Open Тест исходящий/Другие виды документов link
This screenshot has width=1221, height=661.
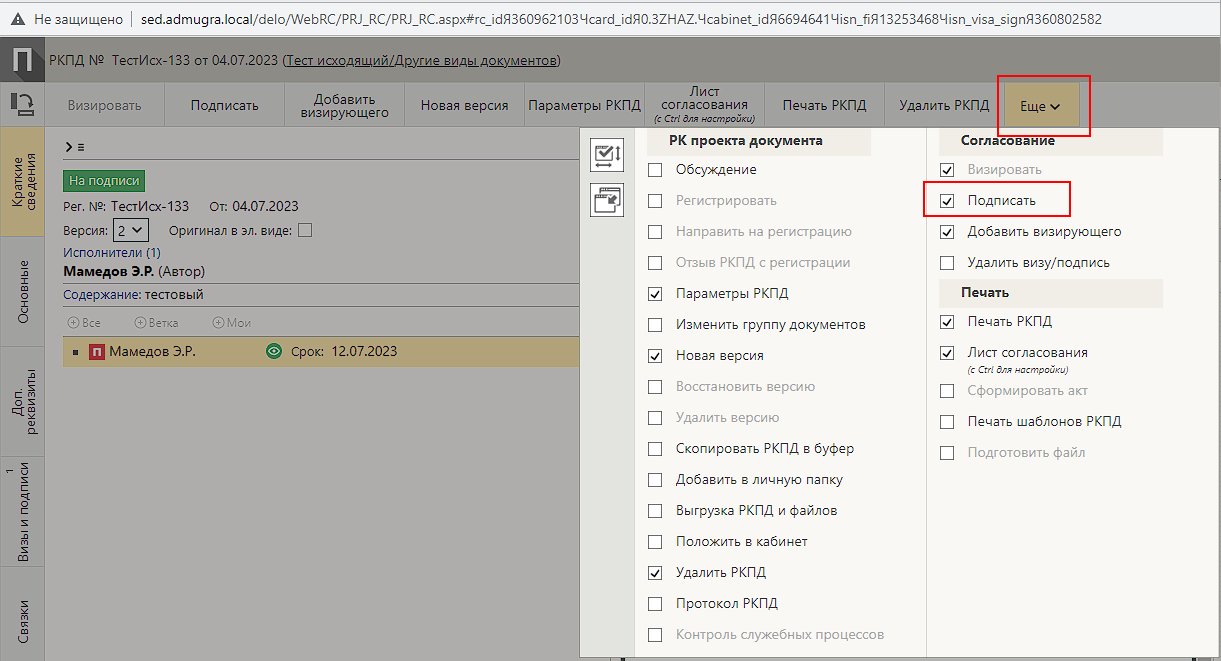421,61
